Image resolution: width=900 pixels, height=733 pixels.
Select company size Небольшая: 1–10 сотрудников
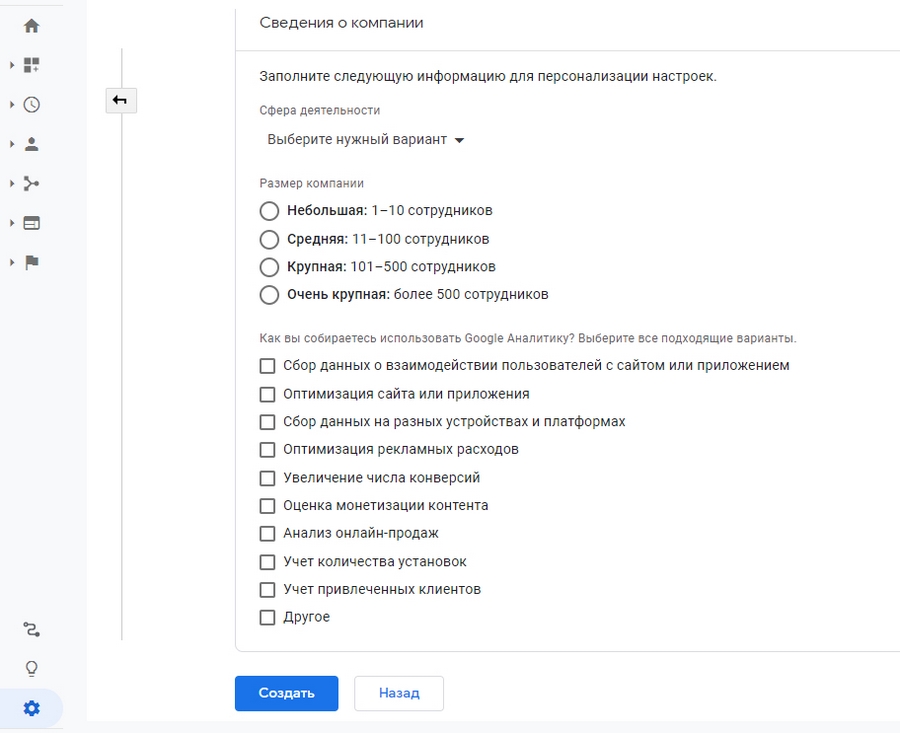[x=268, y=211]
